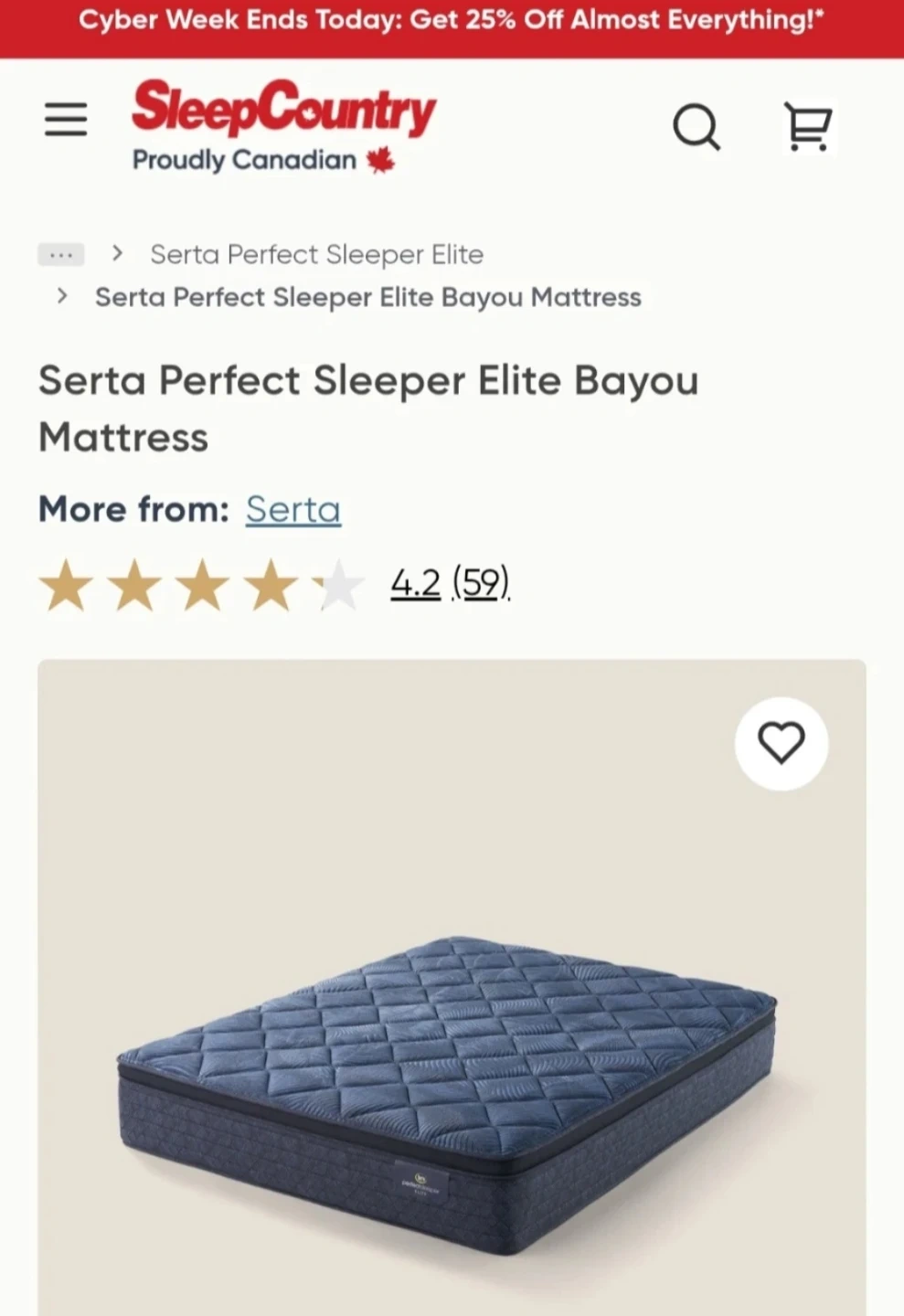Viewport: 904px width, 1316px height.
Task: Expand the collapsed breadcrumb ellipsis
Action: [60, 254]
